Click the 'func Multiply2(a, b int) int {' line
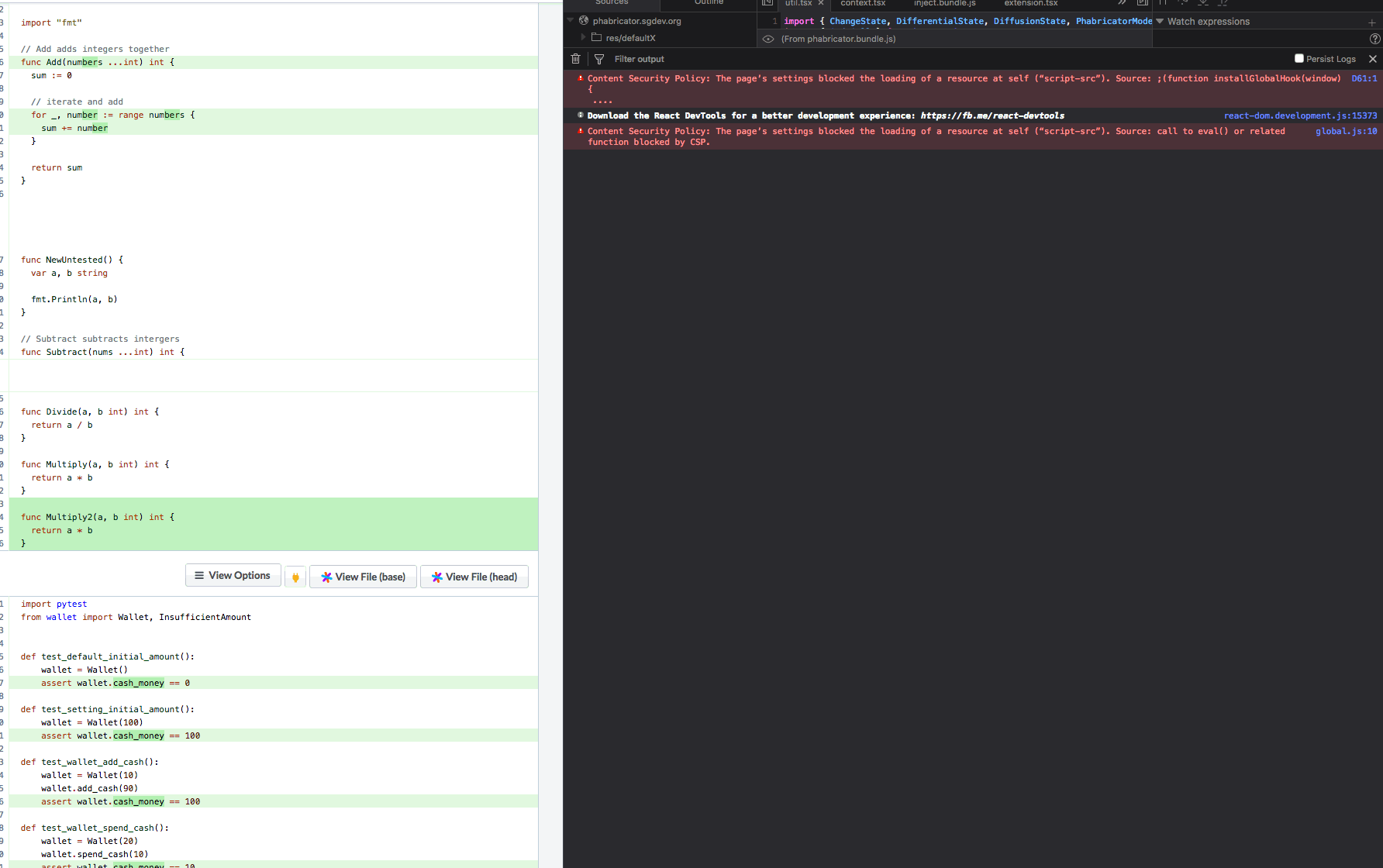The width and height of the screenshot is (1383, 868). point(98,517)
